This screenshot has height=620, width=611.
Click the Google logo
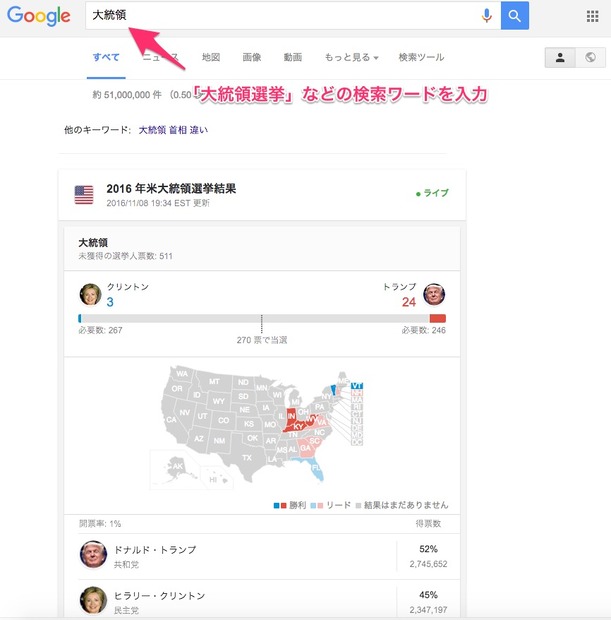[x=39, y=16]
